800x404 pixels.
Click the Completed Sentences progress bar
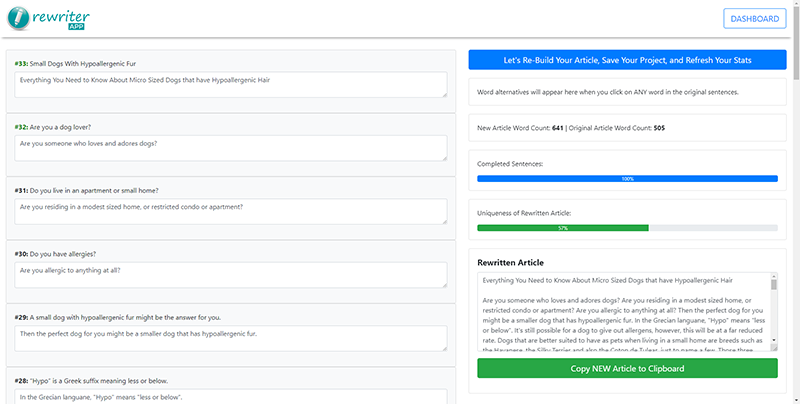click(627, 179)
